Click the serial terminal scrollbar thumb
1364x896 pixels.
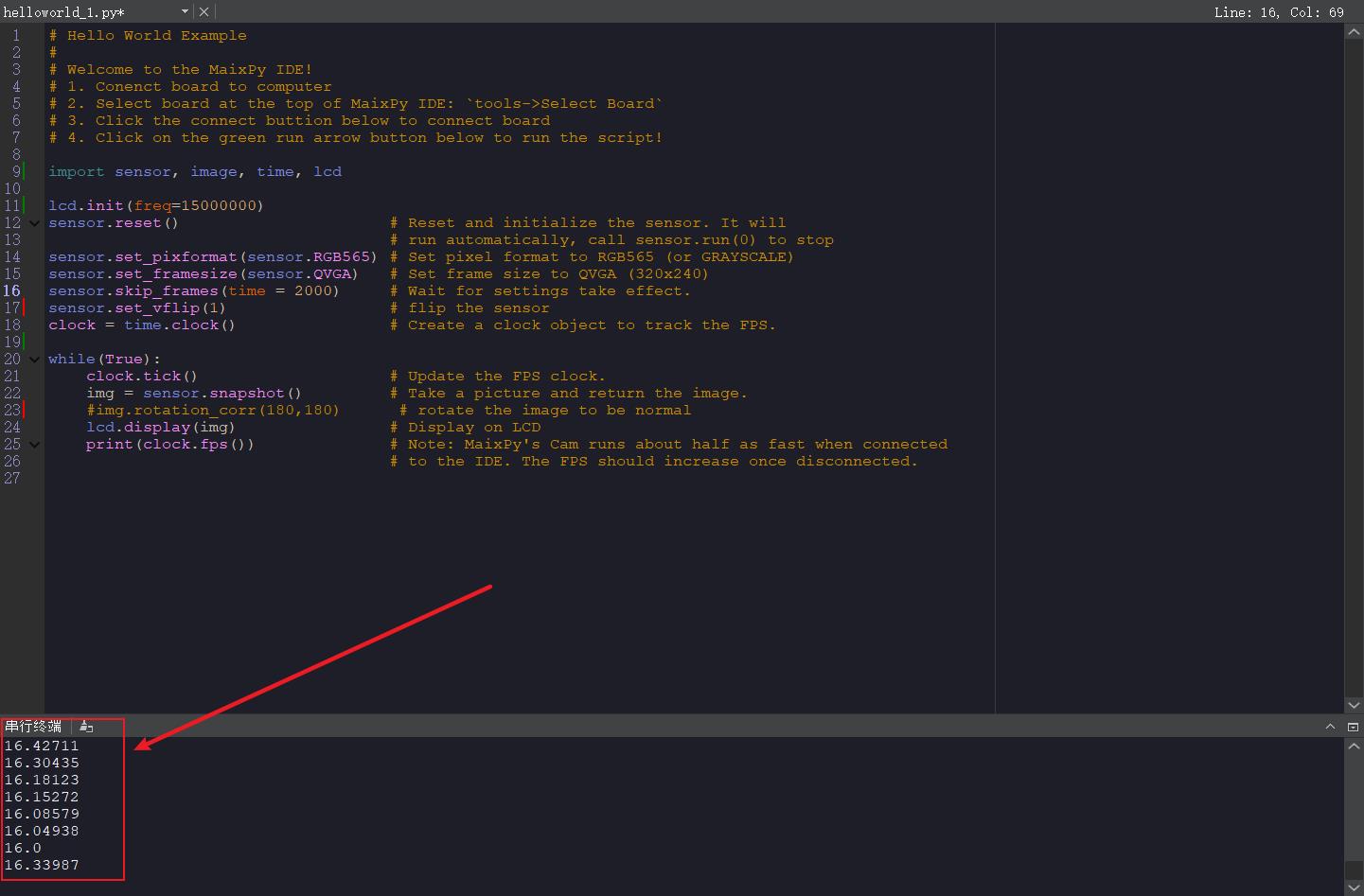(x=1354, y=869)
